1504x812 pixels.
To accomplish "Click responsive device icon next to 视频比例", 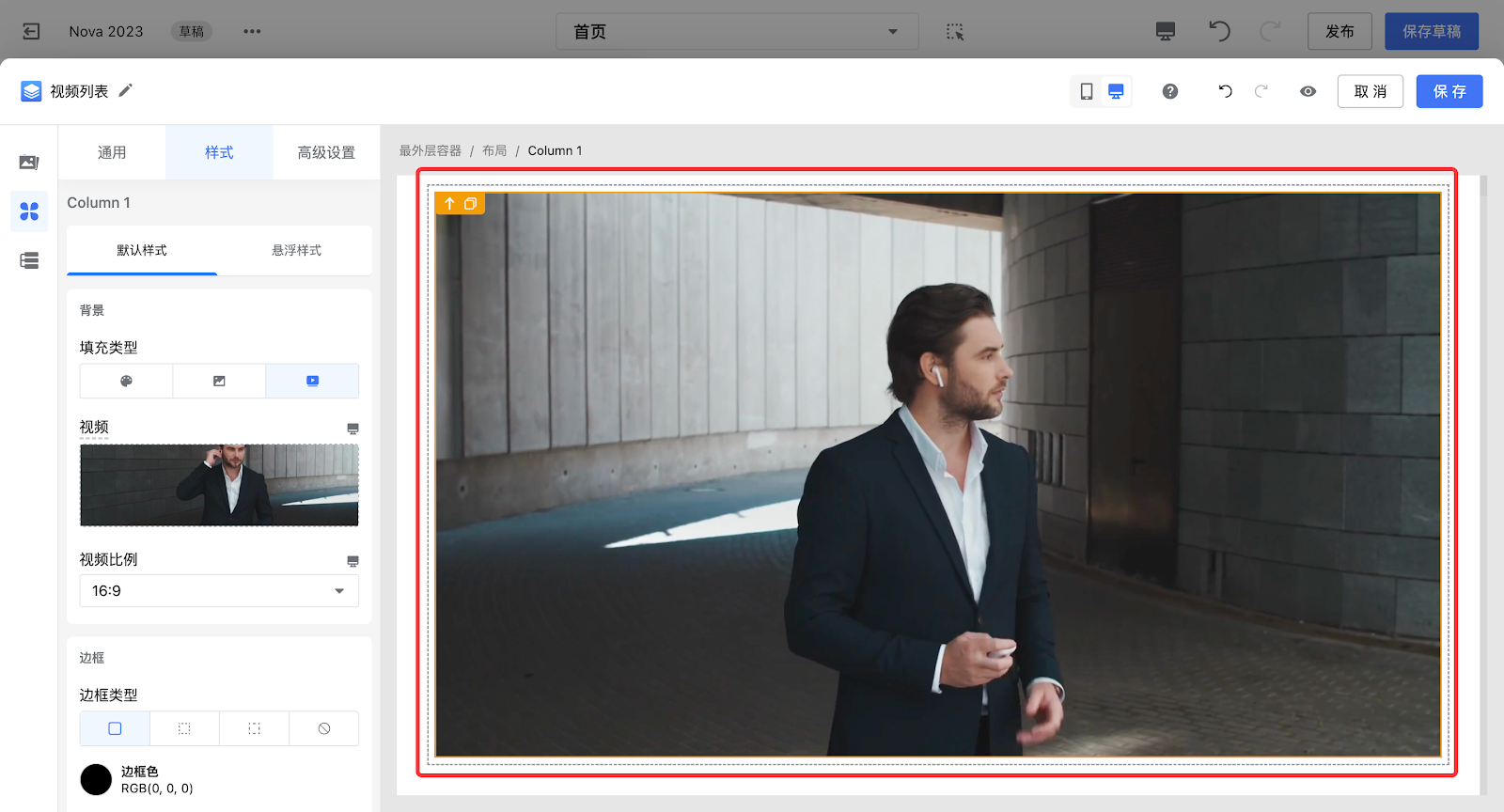I will (352, 561).
